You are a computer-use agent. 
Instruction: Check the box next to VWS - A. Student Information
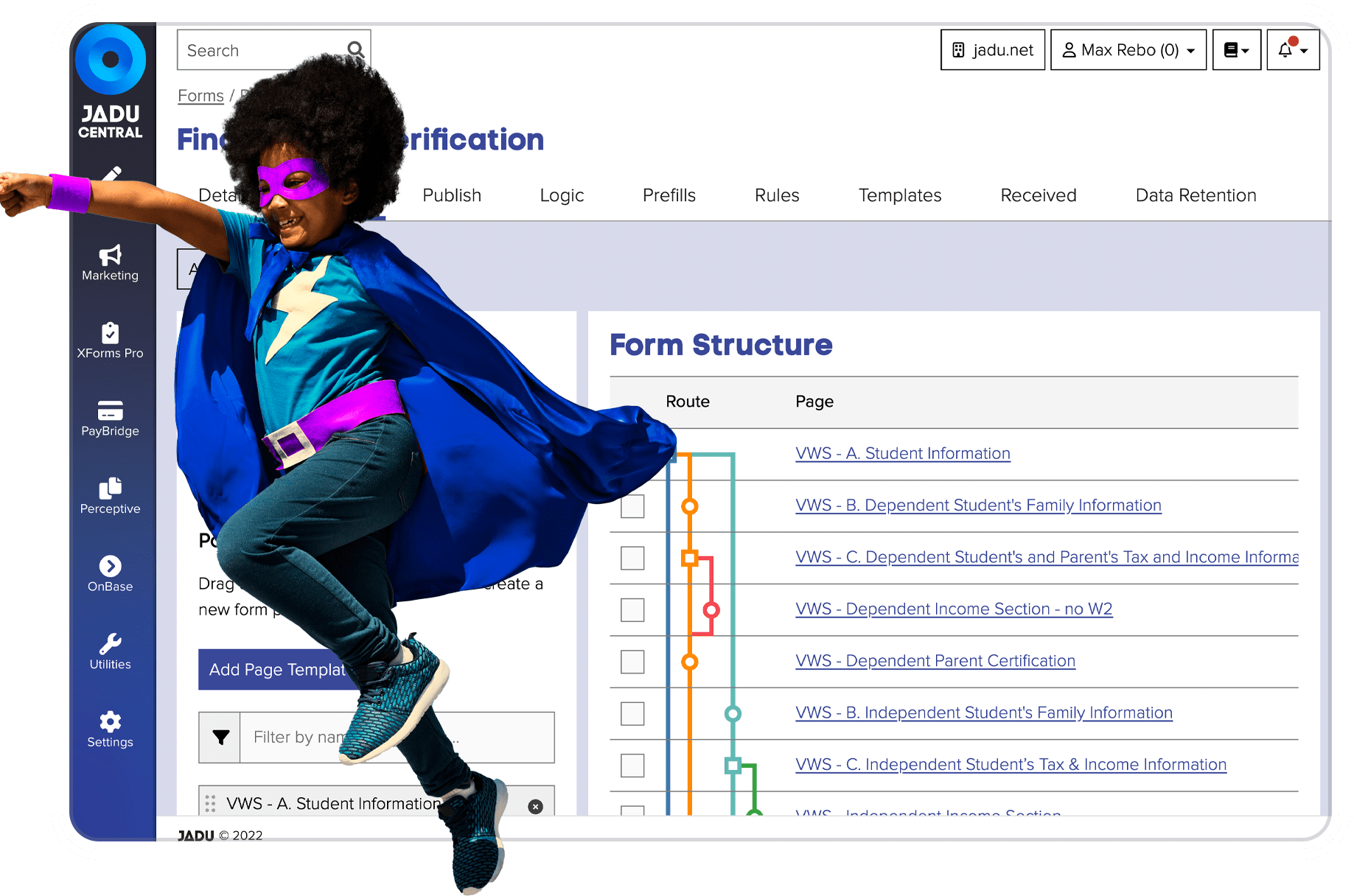[x=632, y=455]
